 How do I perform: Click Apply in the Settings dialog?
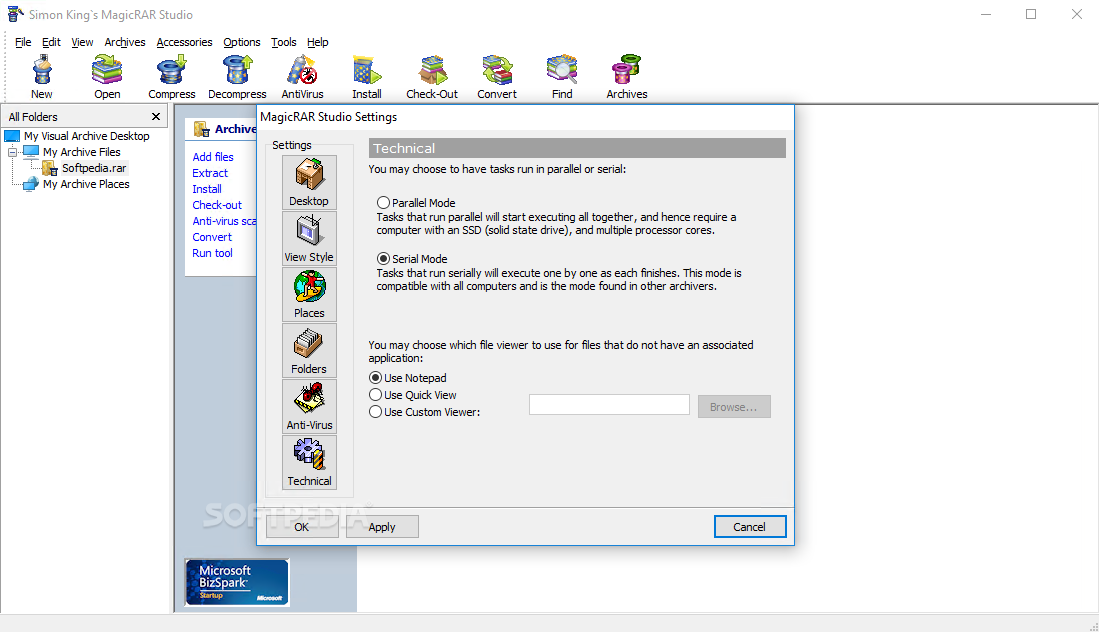(382, 527)
